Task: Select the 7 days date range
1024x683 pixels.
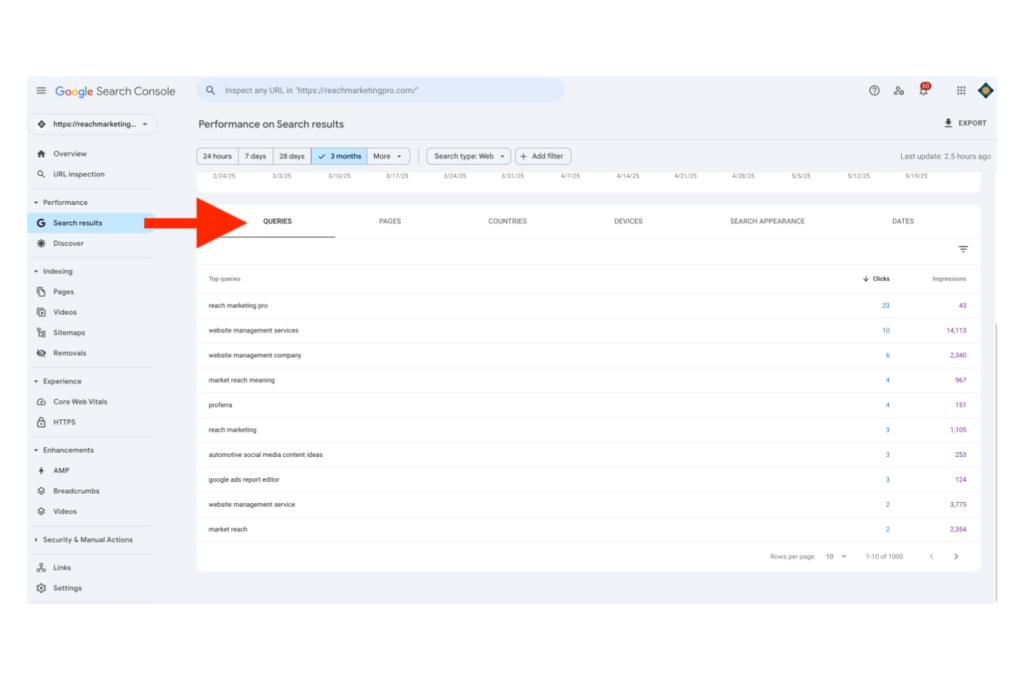Action: (255, 156)
